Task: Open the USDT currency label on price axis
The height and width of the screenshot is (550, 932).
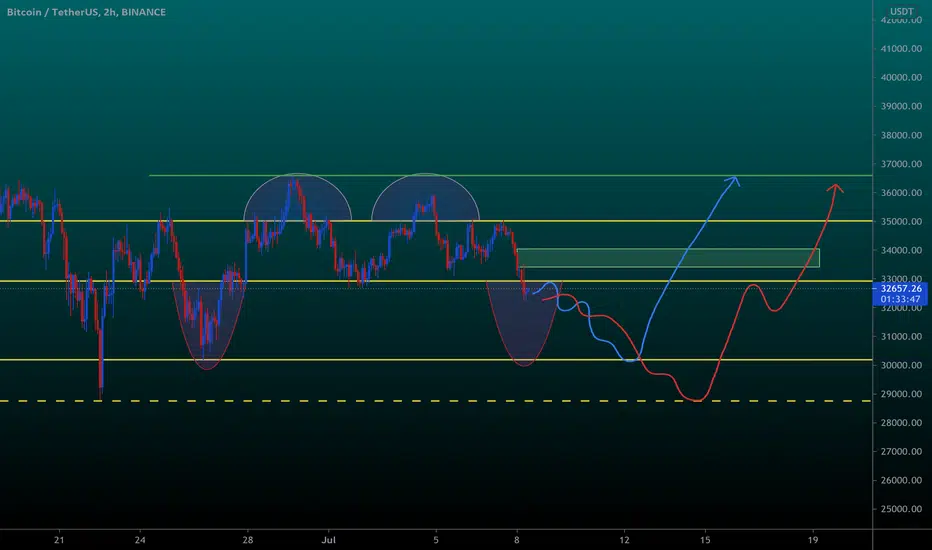Action: (901, 11)
